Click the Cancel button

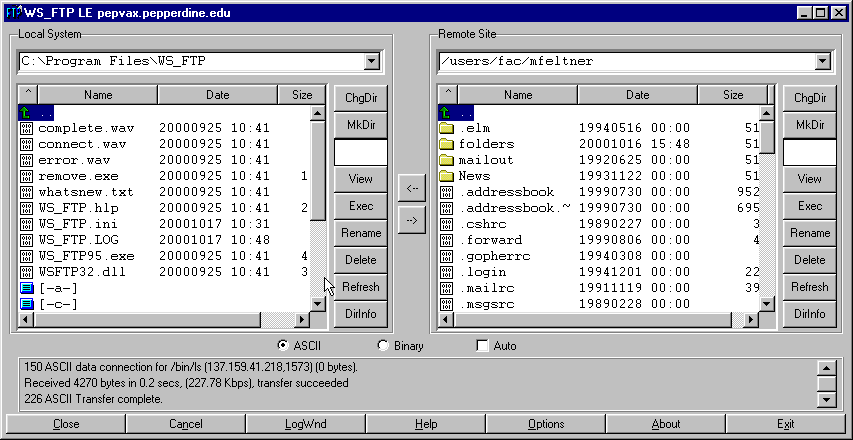[186, 424]
